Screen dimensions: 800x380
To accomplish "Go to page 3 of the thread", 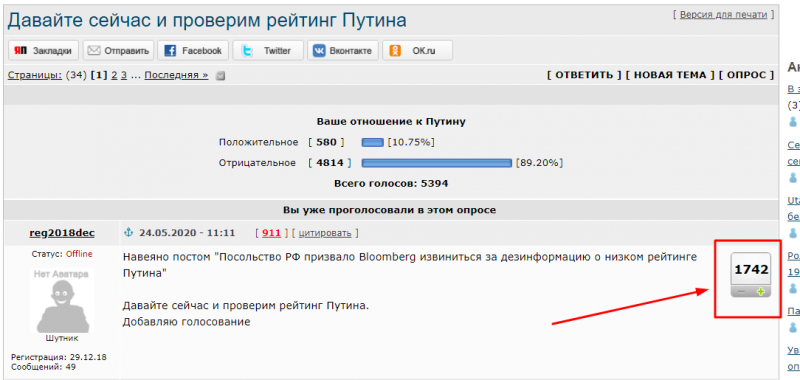I will [x=124, y=75].
